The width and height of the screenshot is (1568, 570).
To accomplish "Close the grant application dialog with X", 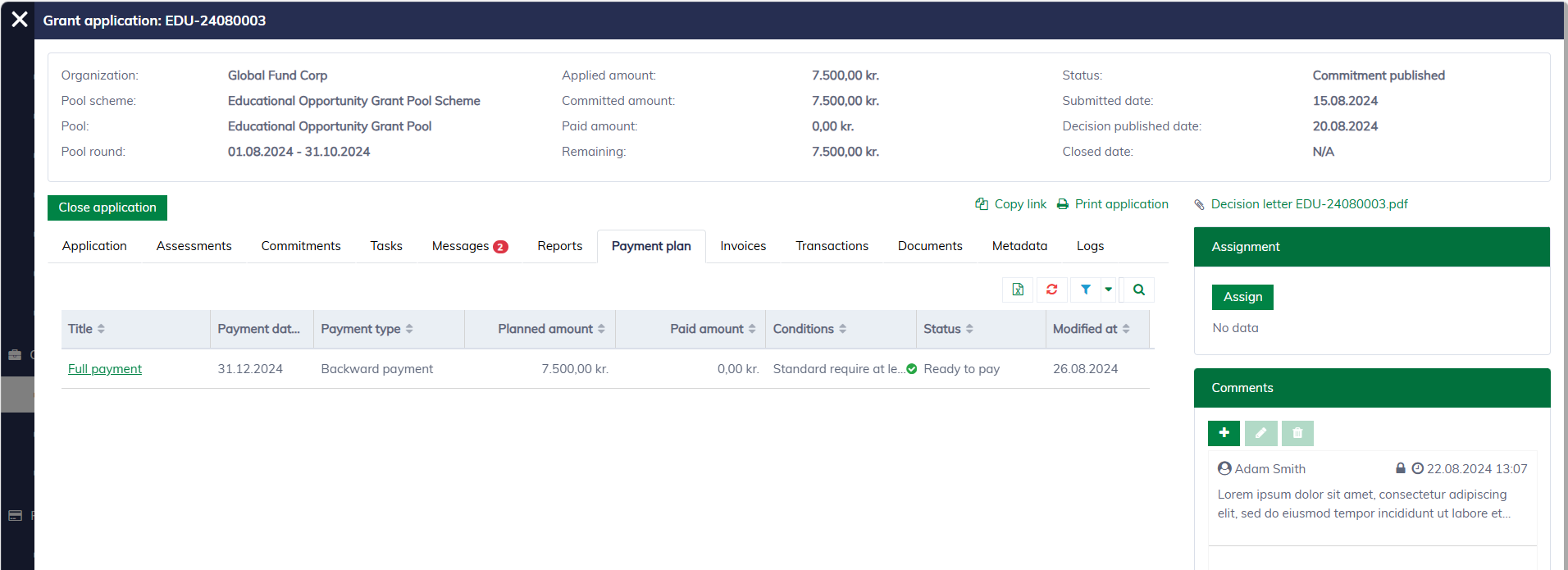I will tap(20, 20).
